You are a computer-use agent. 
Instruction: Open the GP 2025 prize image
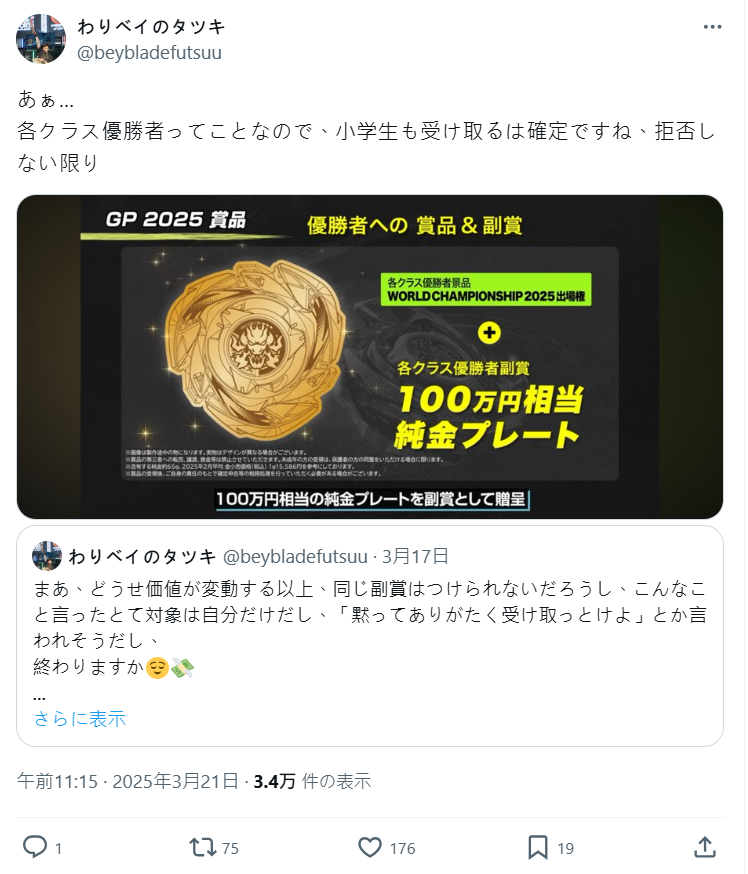pos(370,357)
